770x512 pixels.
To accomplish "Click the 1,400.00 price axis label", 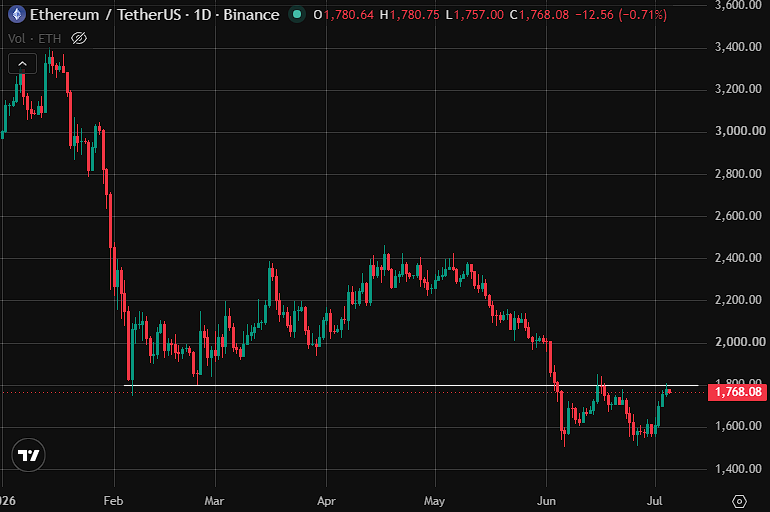I will pyautogui.click(x=738, y=469).
